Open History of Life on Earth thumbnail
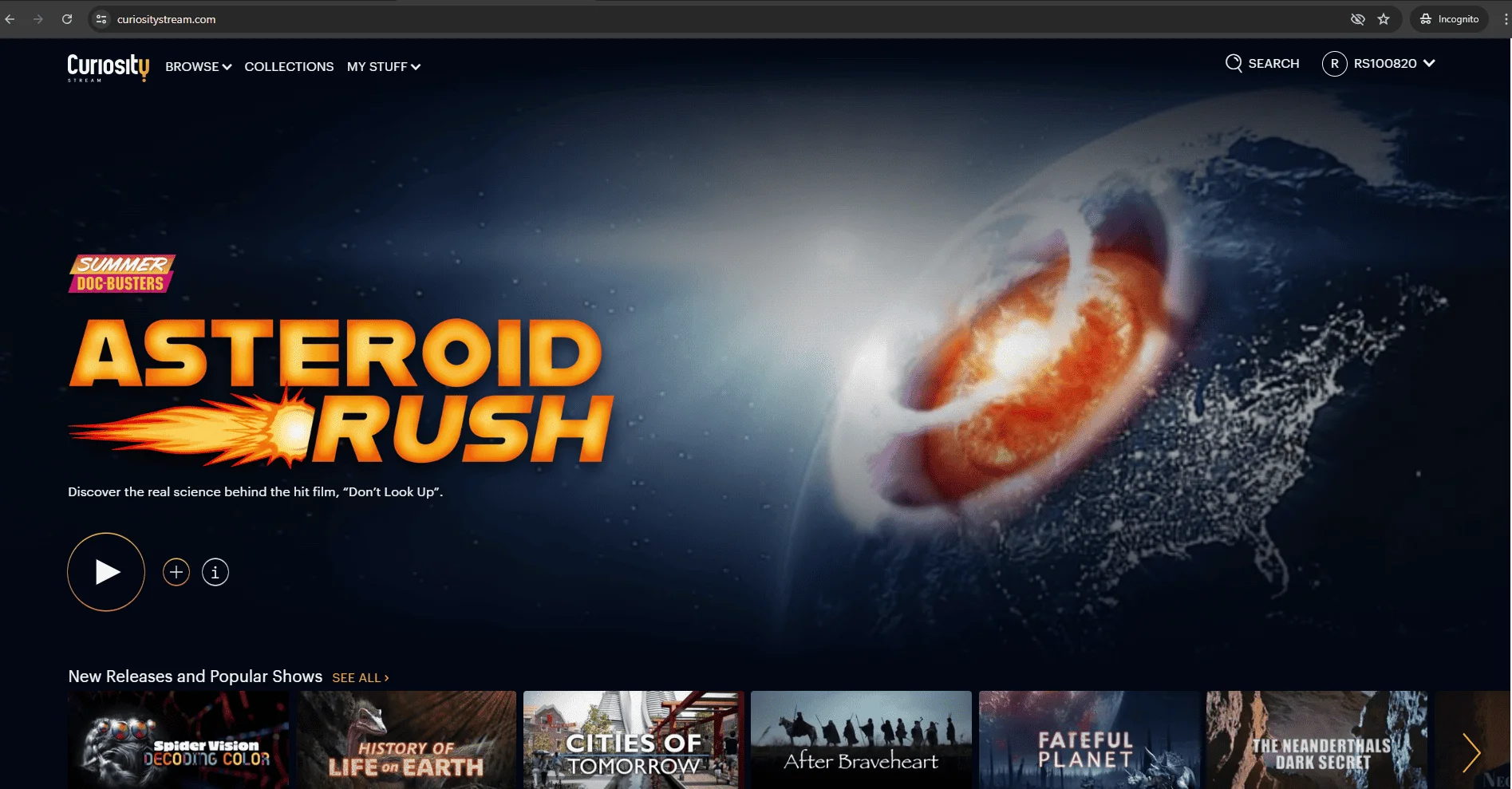1512x789 pixels. [406, 740]
